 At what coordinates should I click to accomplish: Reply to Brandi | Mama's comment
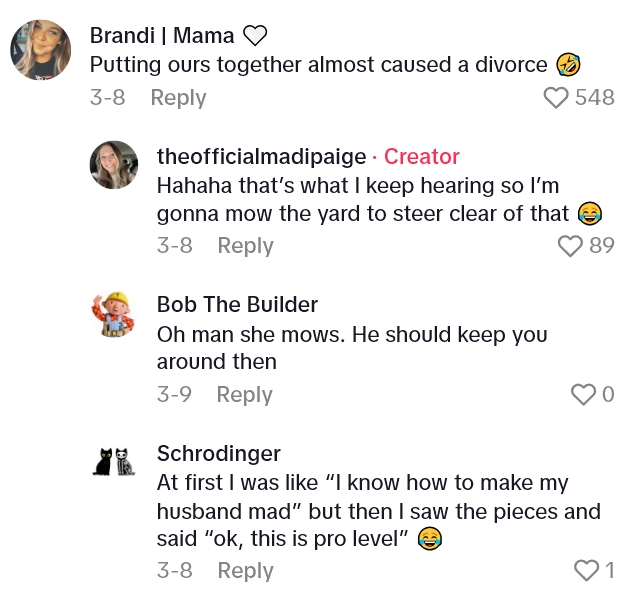(178, 98)
